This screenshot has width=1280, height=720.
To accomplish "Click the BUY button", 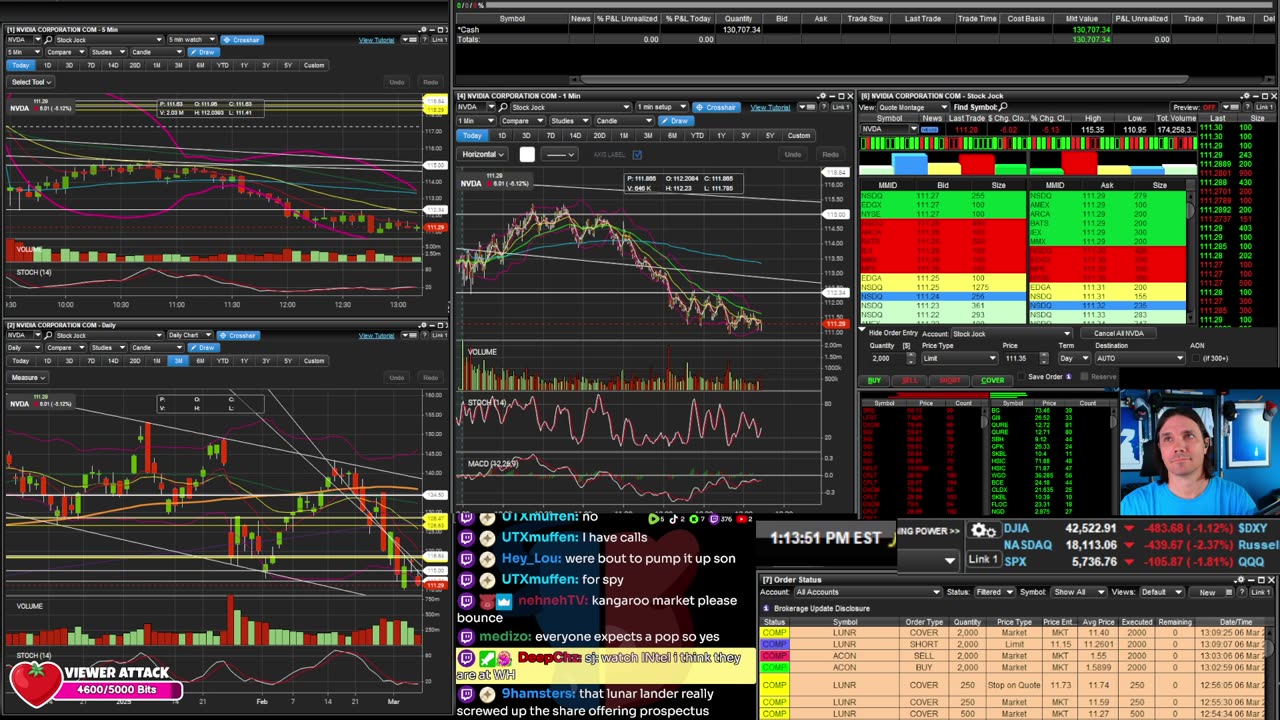I will pyautogui.click(x=875, y=380).
